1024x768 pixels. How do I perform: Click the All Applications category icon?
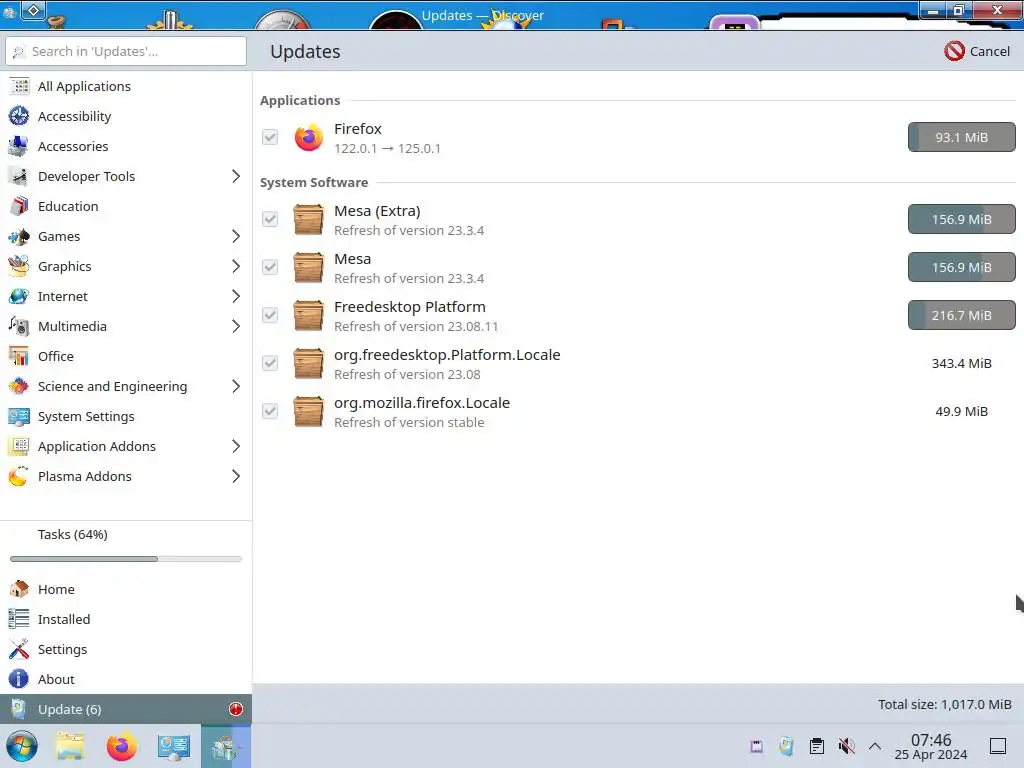[19, 86]
